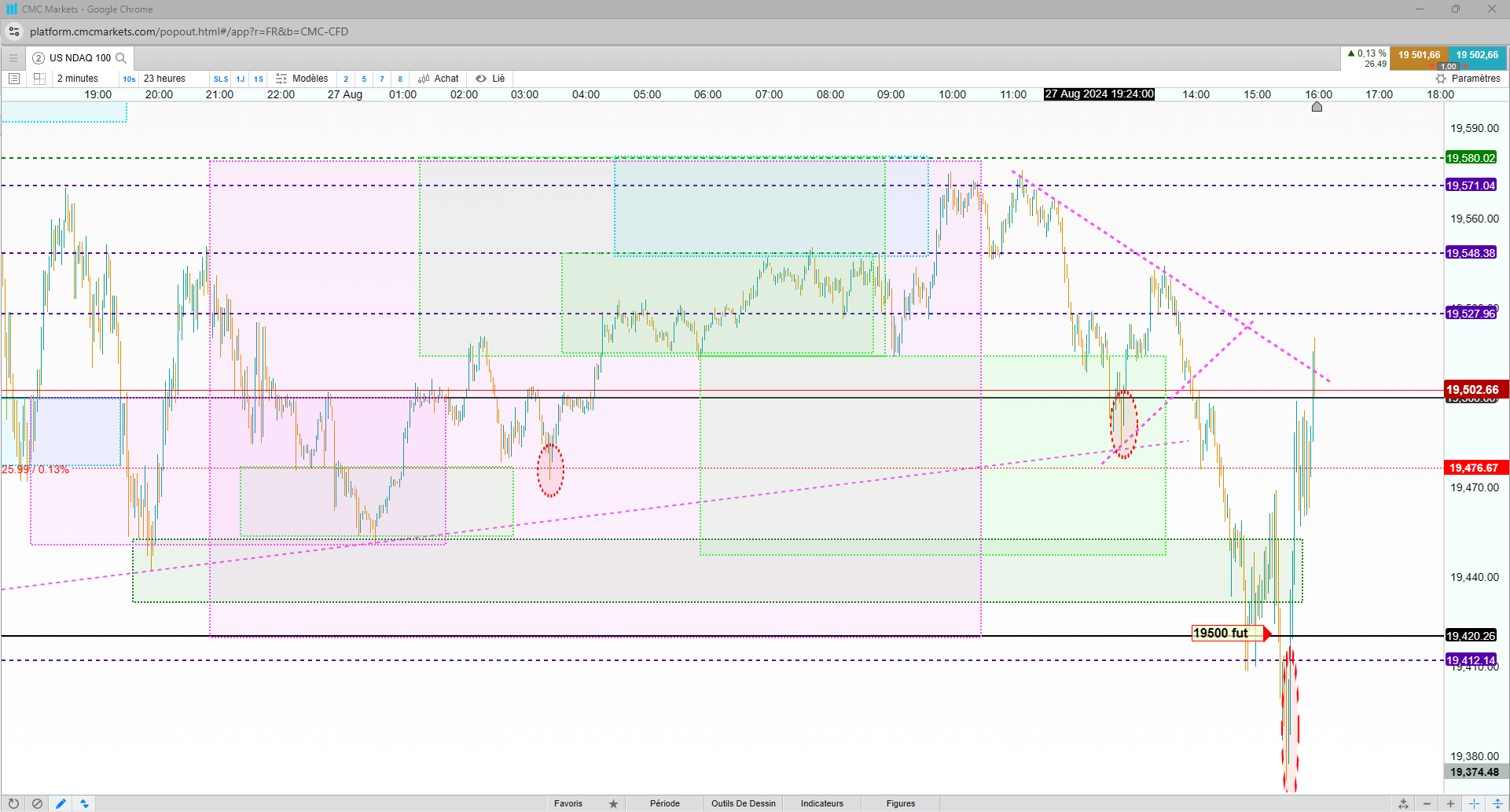Open the 2 minutes interval dropdown

(78, 79)
